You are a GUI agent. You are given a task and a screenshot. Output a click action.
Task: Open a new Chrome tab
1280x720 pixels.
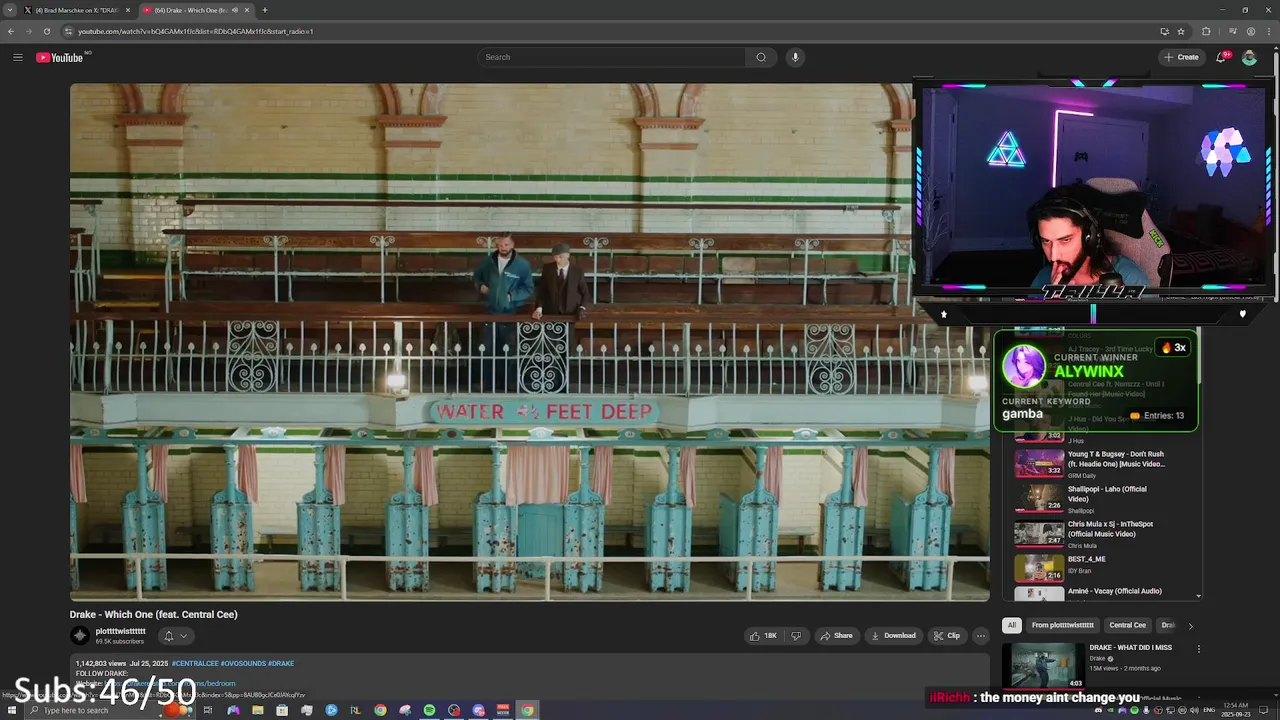[265, 10]
